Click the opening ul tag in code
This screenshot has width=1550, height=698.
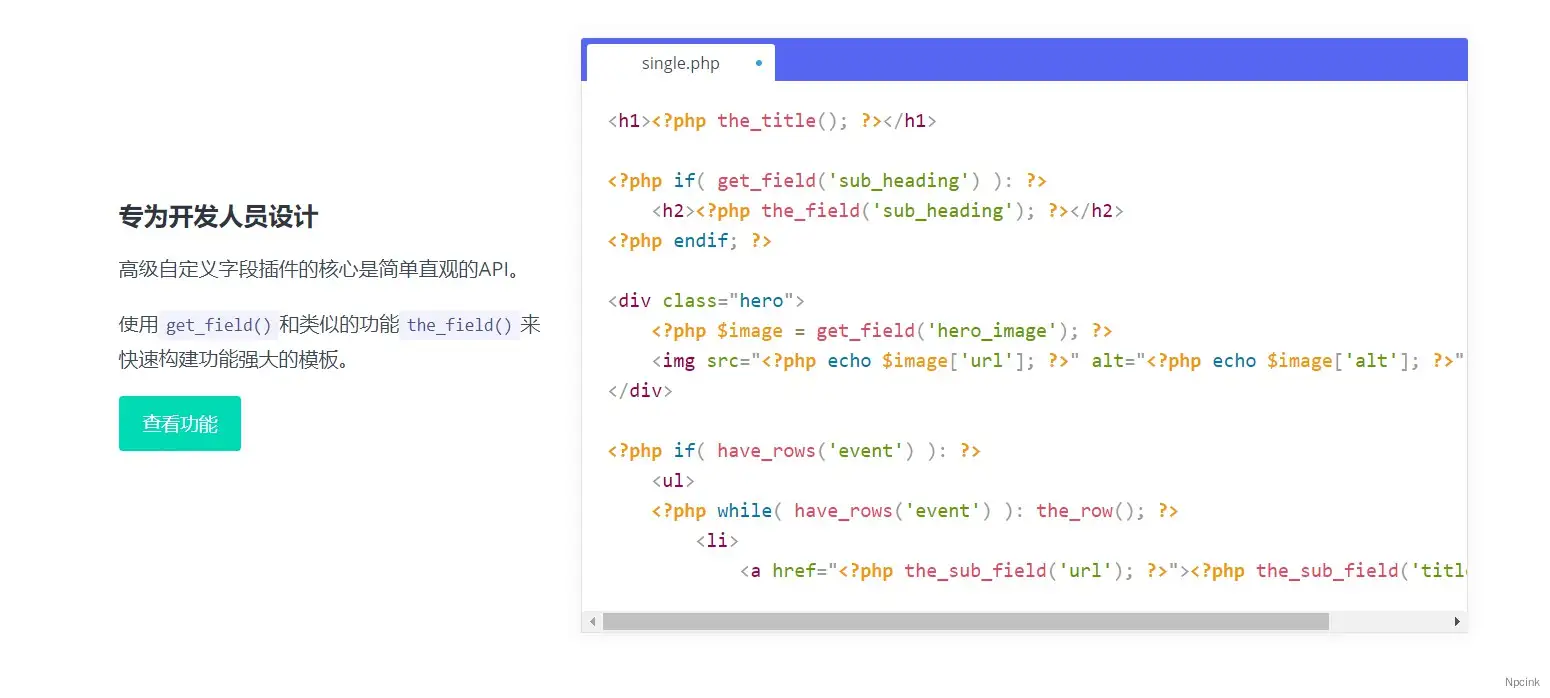672,480
